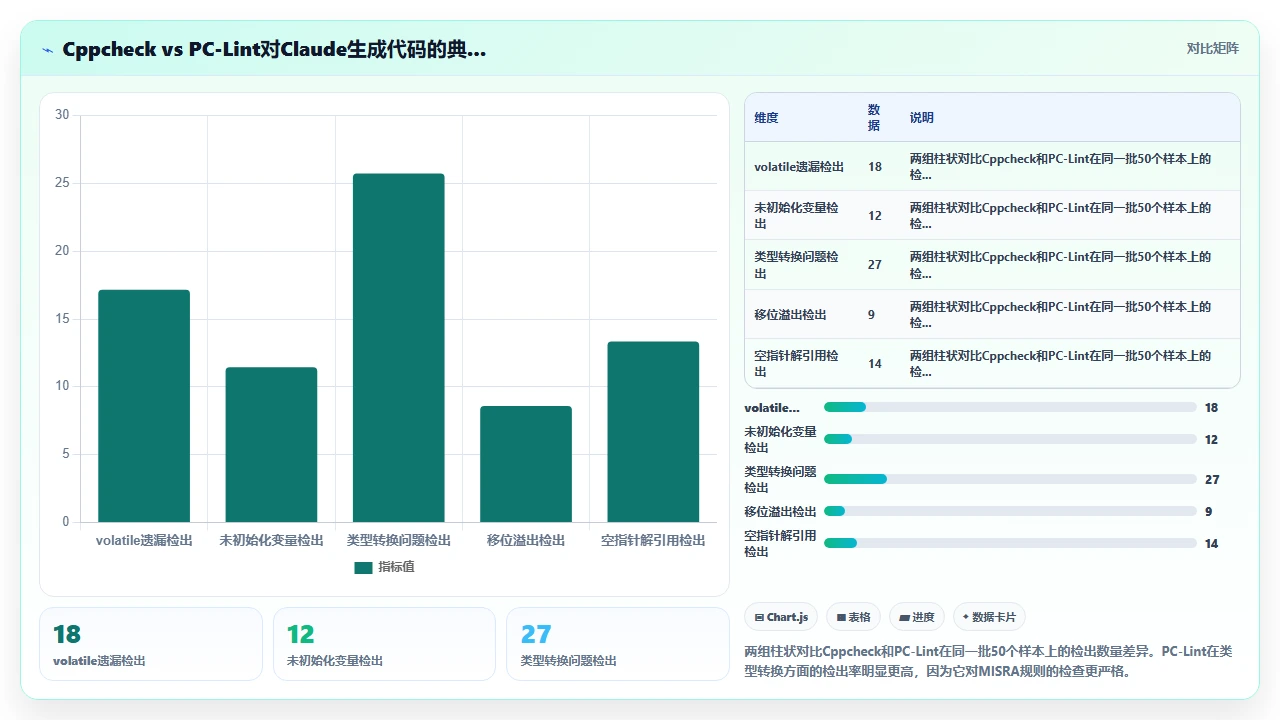Click the 未初始化变量检出 progress bar
Image resolution: width=1280 pixels, height=720 pixels.
[x=1010, y=439]
